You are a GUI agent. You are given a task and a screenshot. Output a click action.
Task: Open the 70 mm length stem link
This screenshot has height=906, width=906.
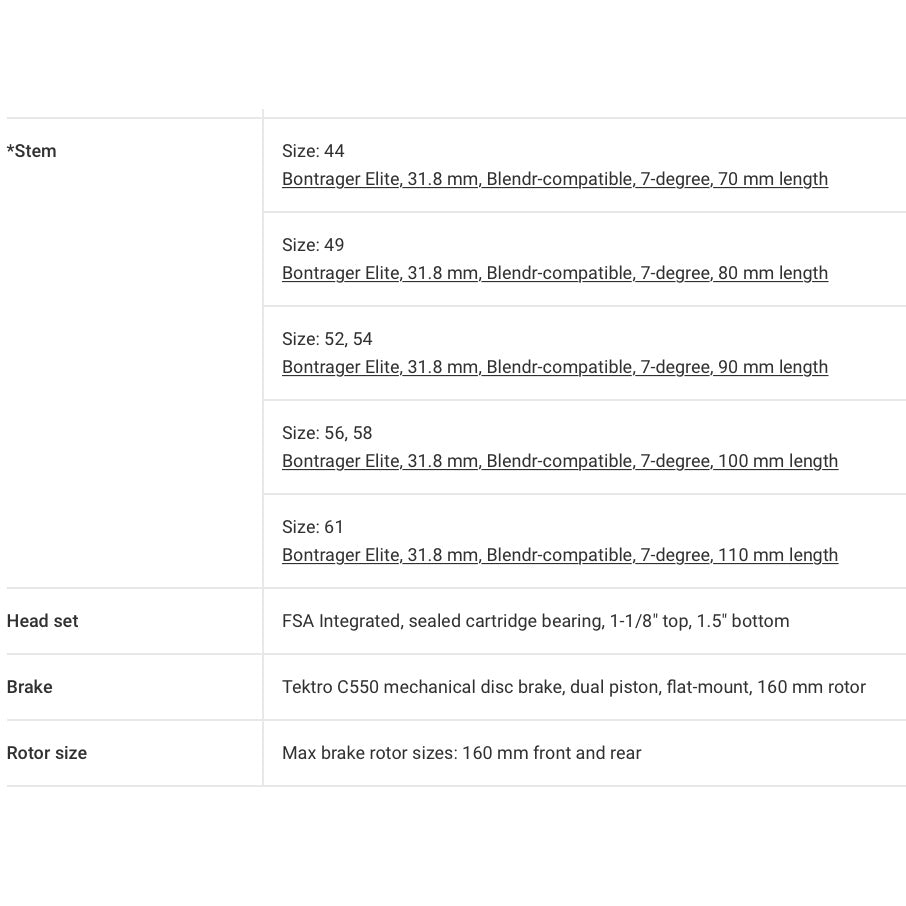(555, 179)
